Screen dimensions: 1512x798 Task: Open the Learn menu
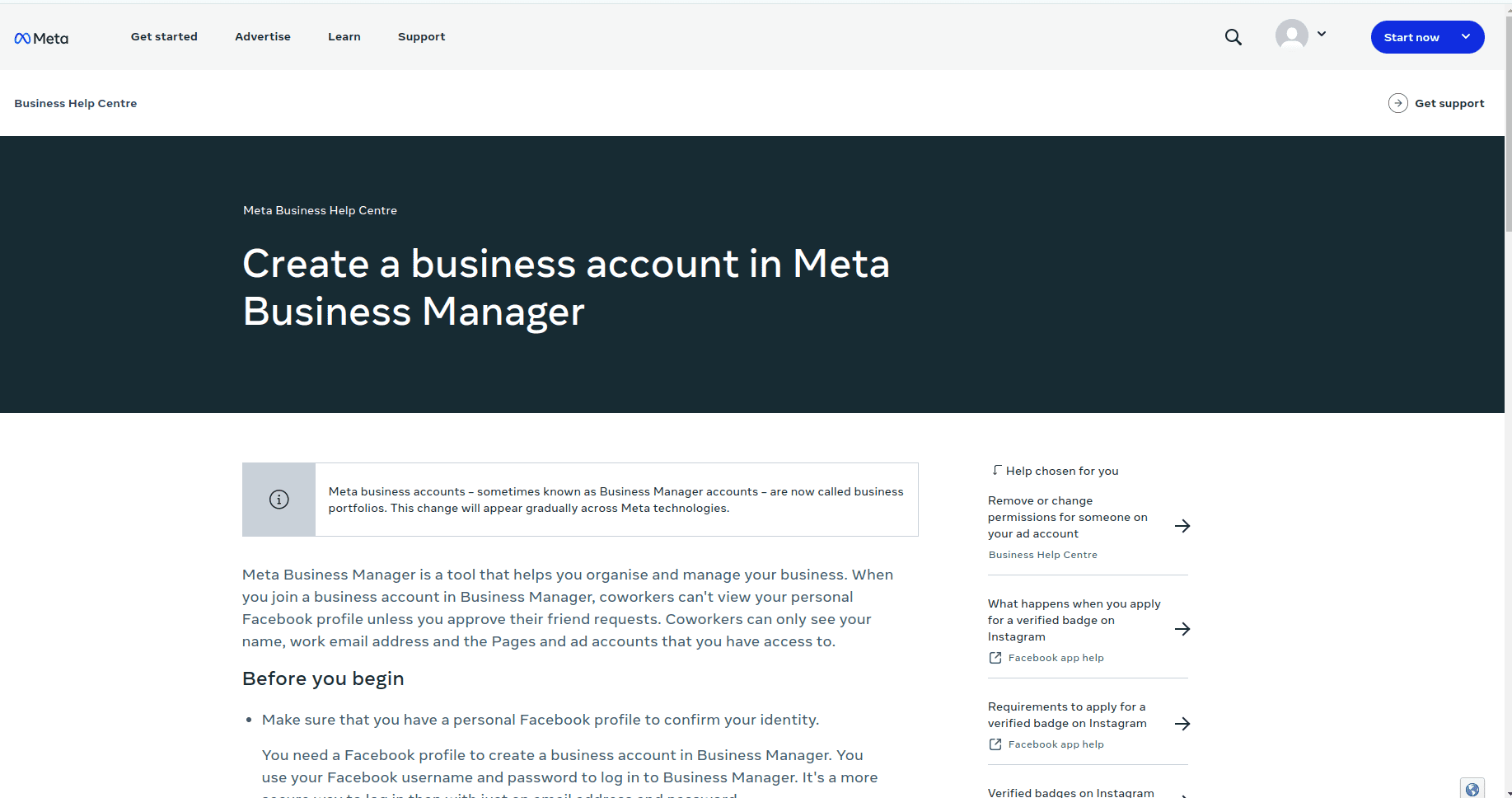[344, 37]
